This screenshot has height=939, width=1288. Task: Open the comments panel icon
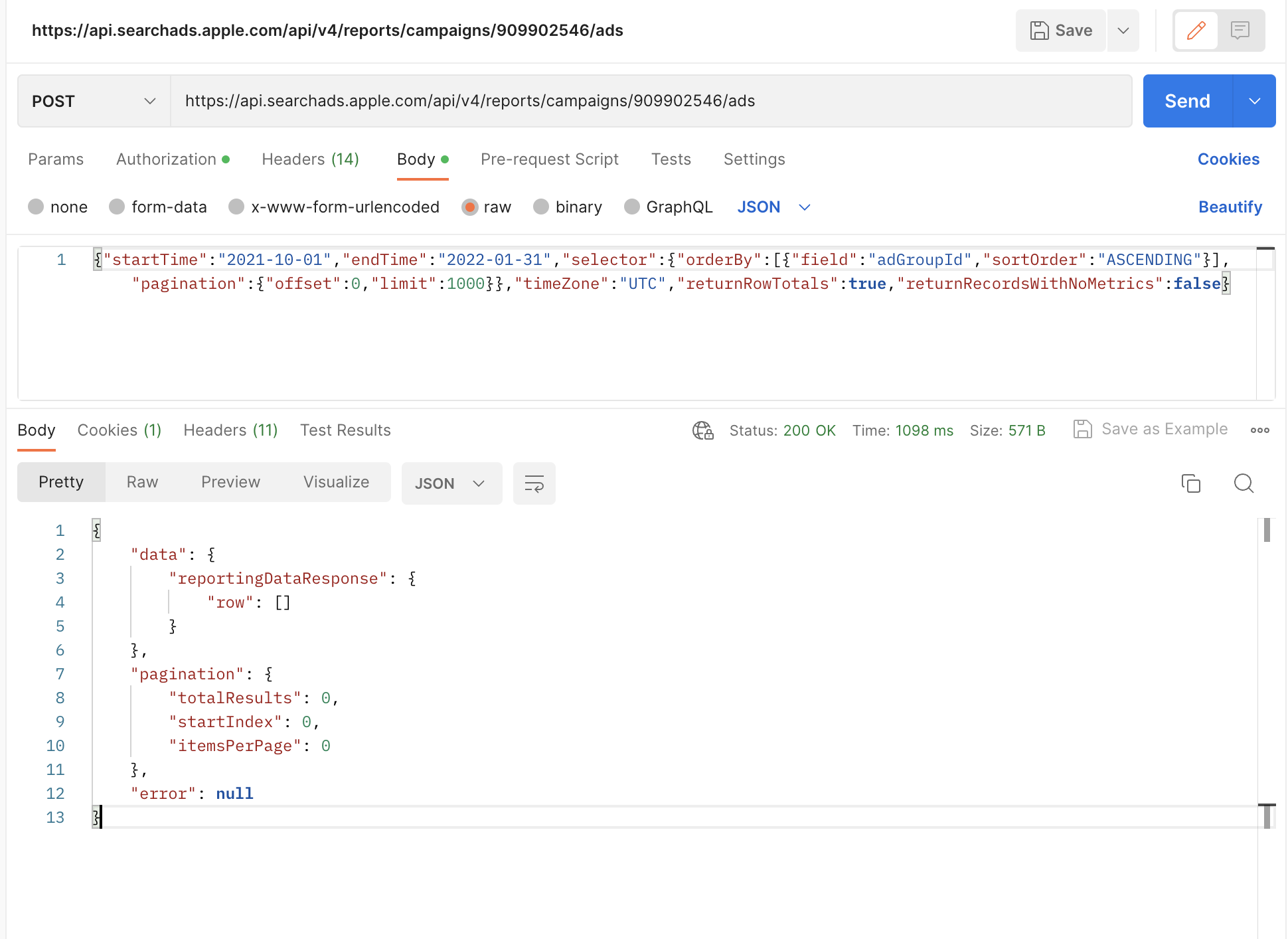(1241, 31)
